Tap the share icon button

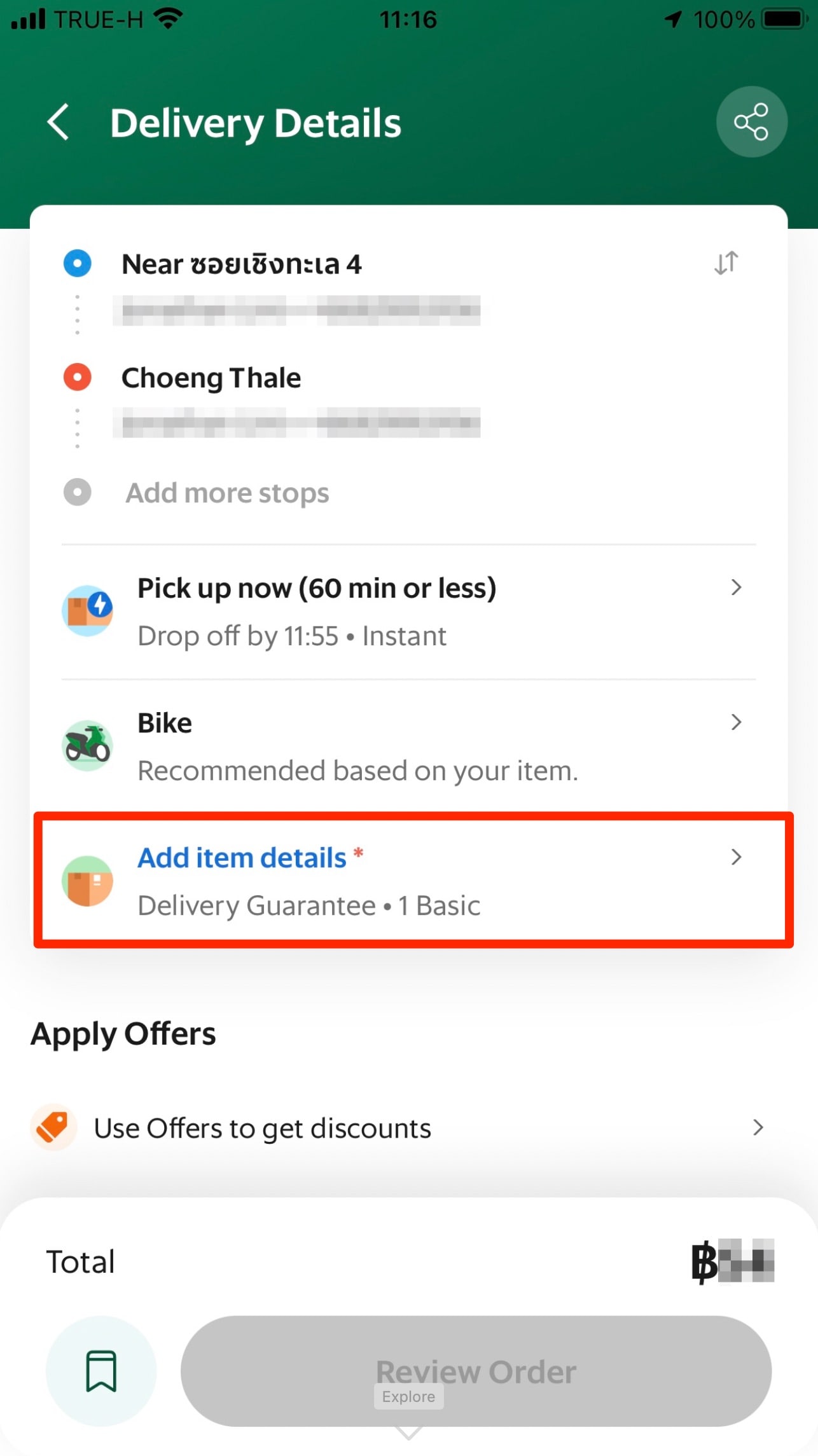(751, 122)
